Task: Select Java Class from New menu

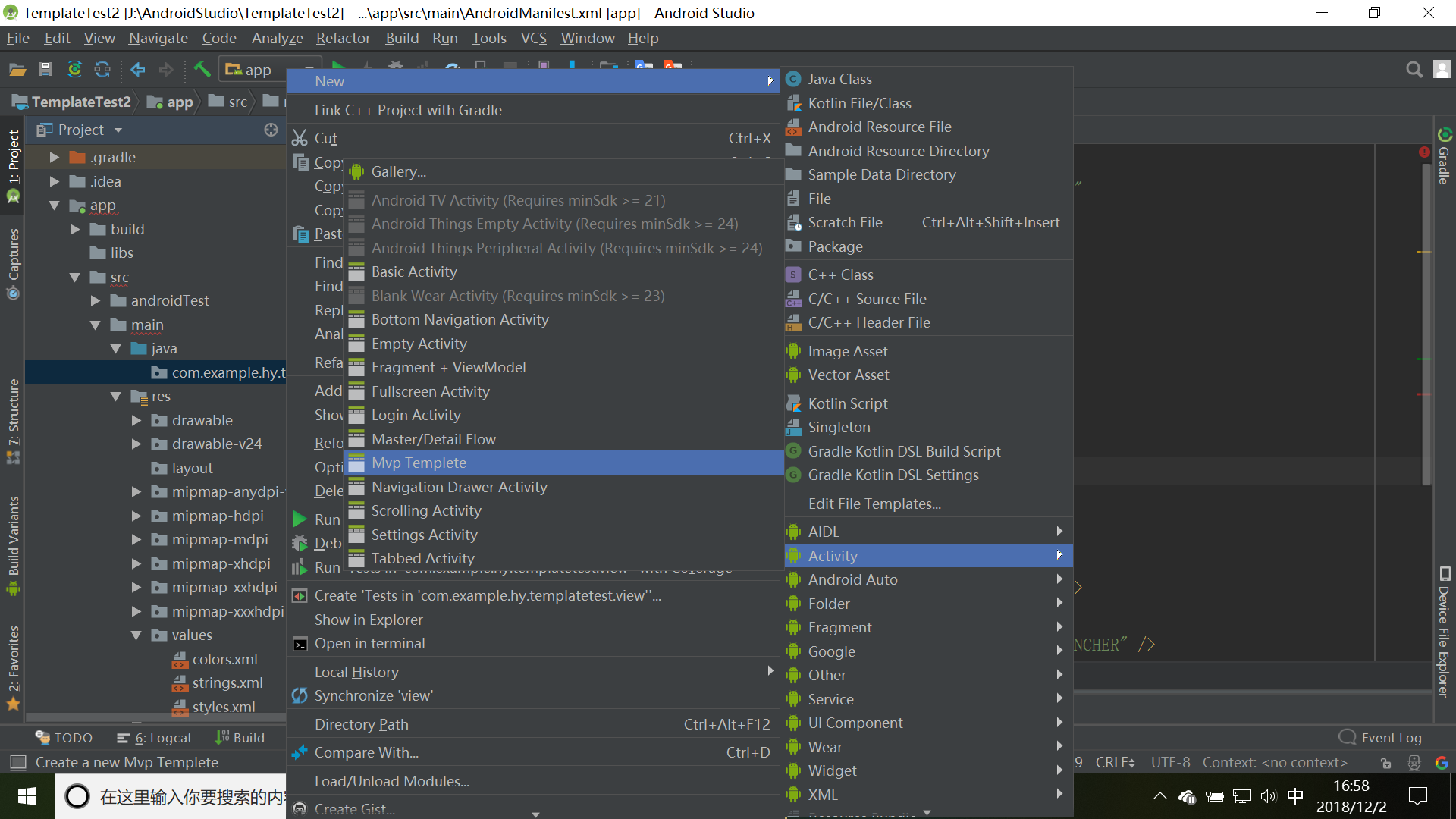Action: (928, 79)
